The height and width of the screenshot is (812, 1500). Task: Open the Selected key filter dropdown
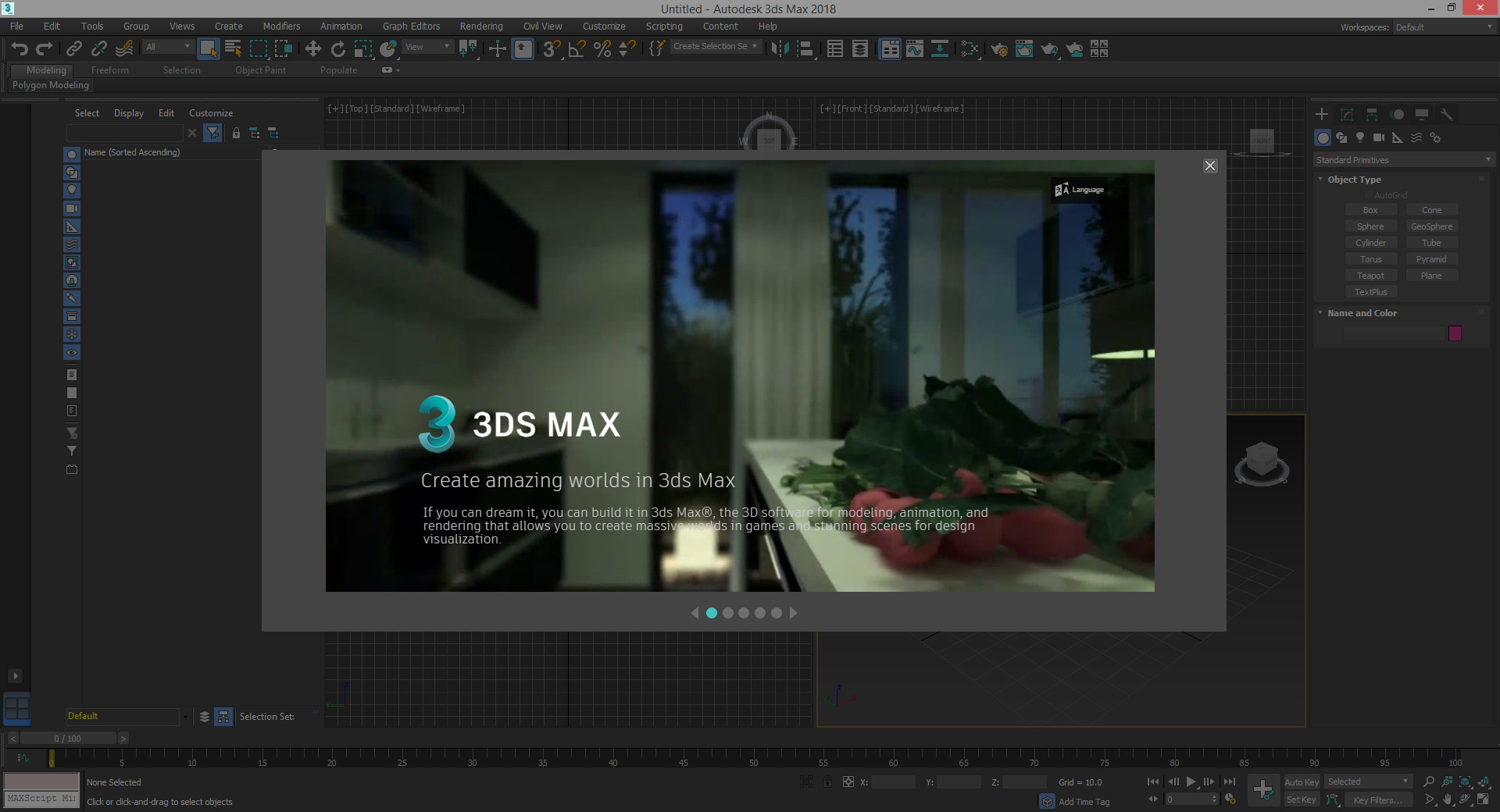coord(1368,782)
